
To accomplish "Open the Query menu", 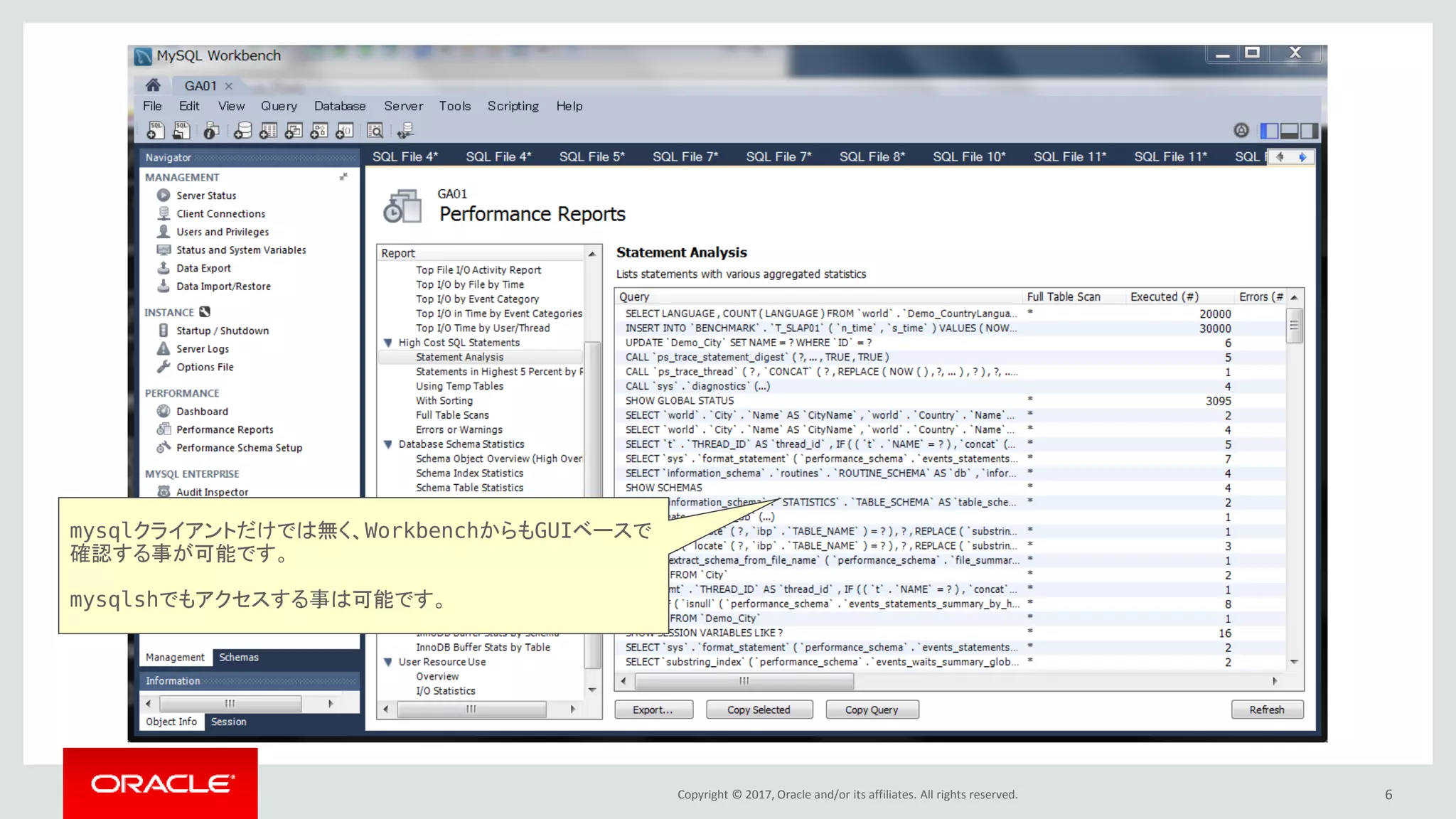I will [x=279, y=106].
